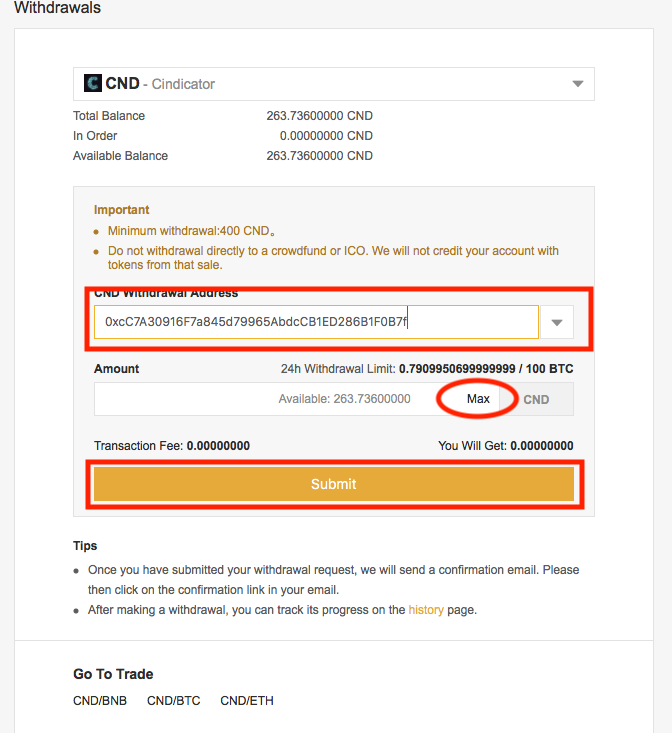The image size is (672, 733).
Task: Click the You Will Get amount
Action: click(x=541, y=446)
